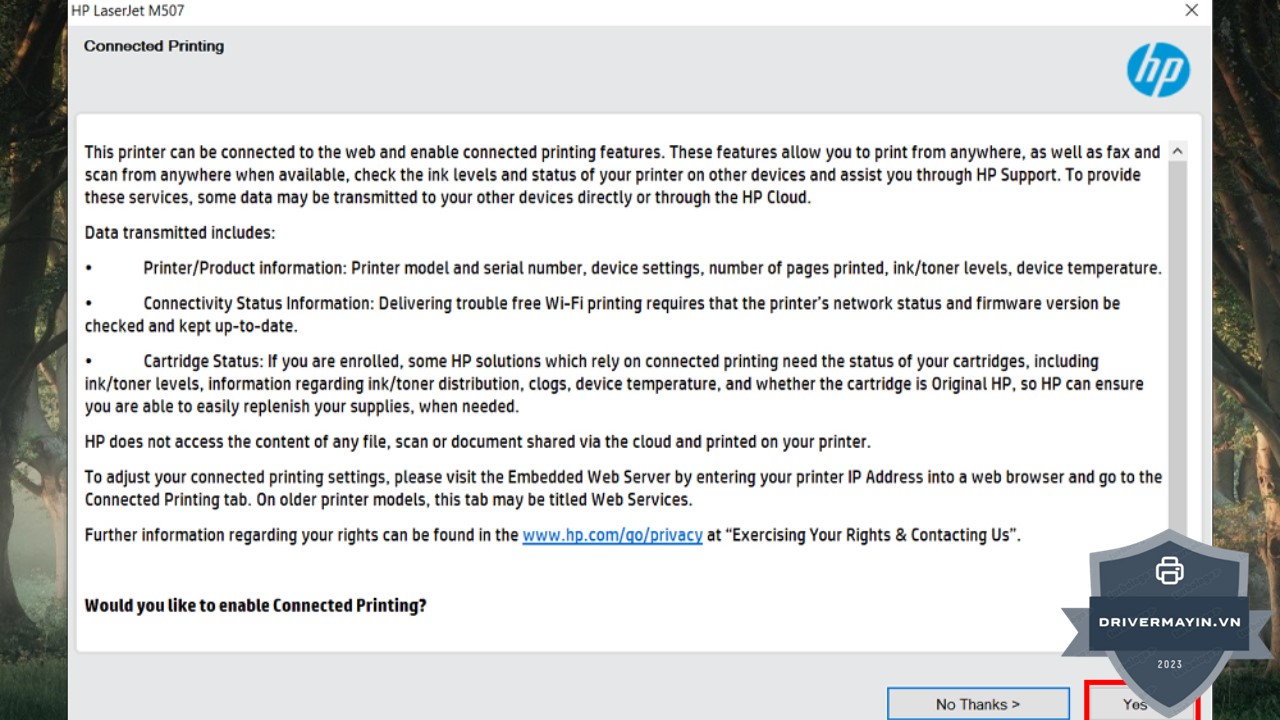Click the 'HP does not access' sentence
Screen dimensions: 1280x720
tap(477, 442)
